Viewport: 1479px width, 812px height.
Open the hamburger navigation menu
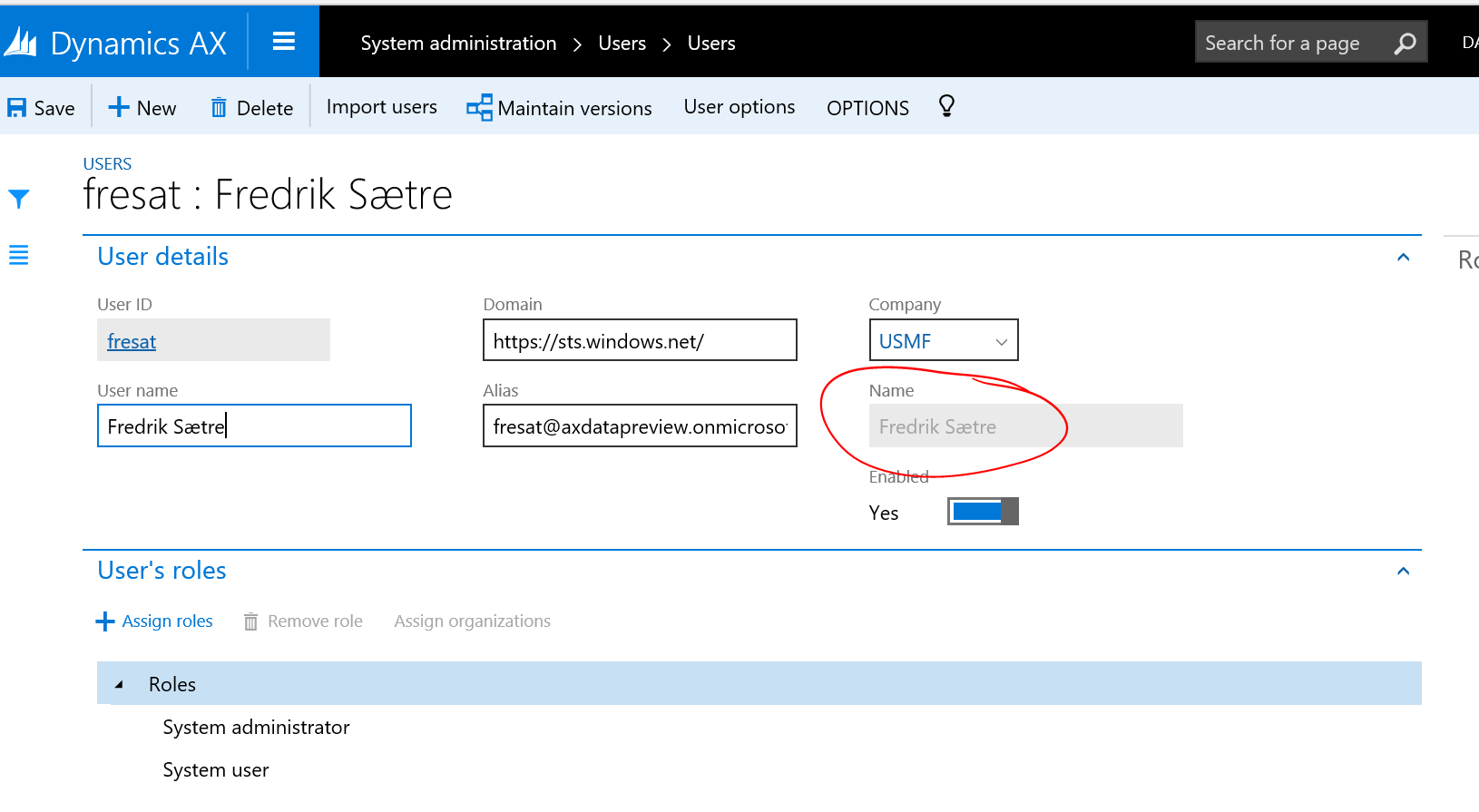point(284,42)
